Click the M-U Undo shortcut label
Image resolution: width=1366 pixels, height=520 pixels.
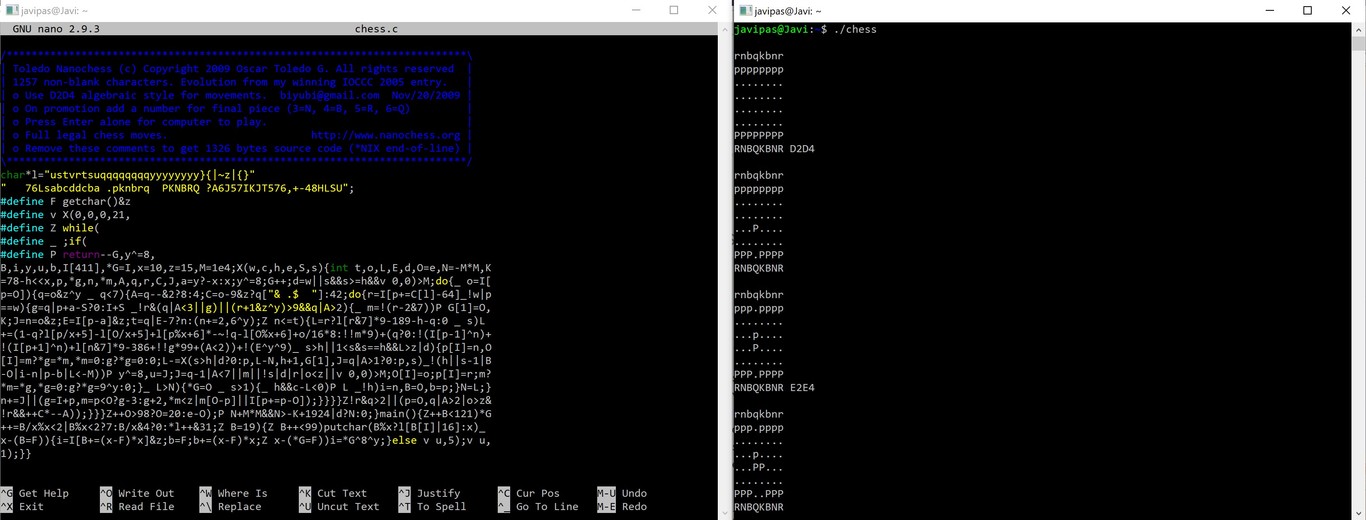[622, 493]
